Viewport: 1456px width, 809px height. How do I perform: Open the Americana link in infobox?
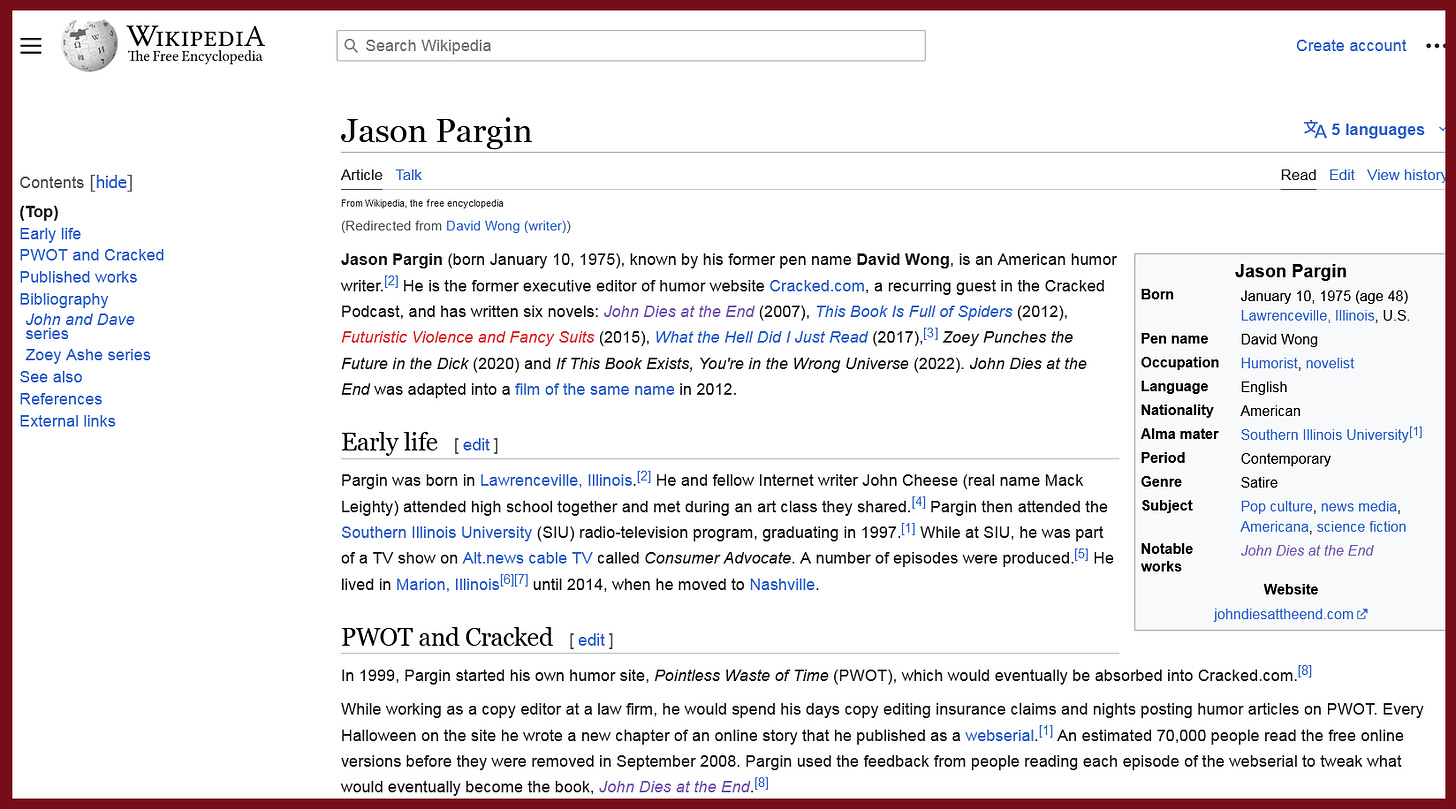coord(1274,526)
